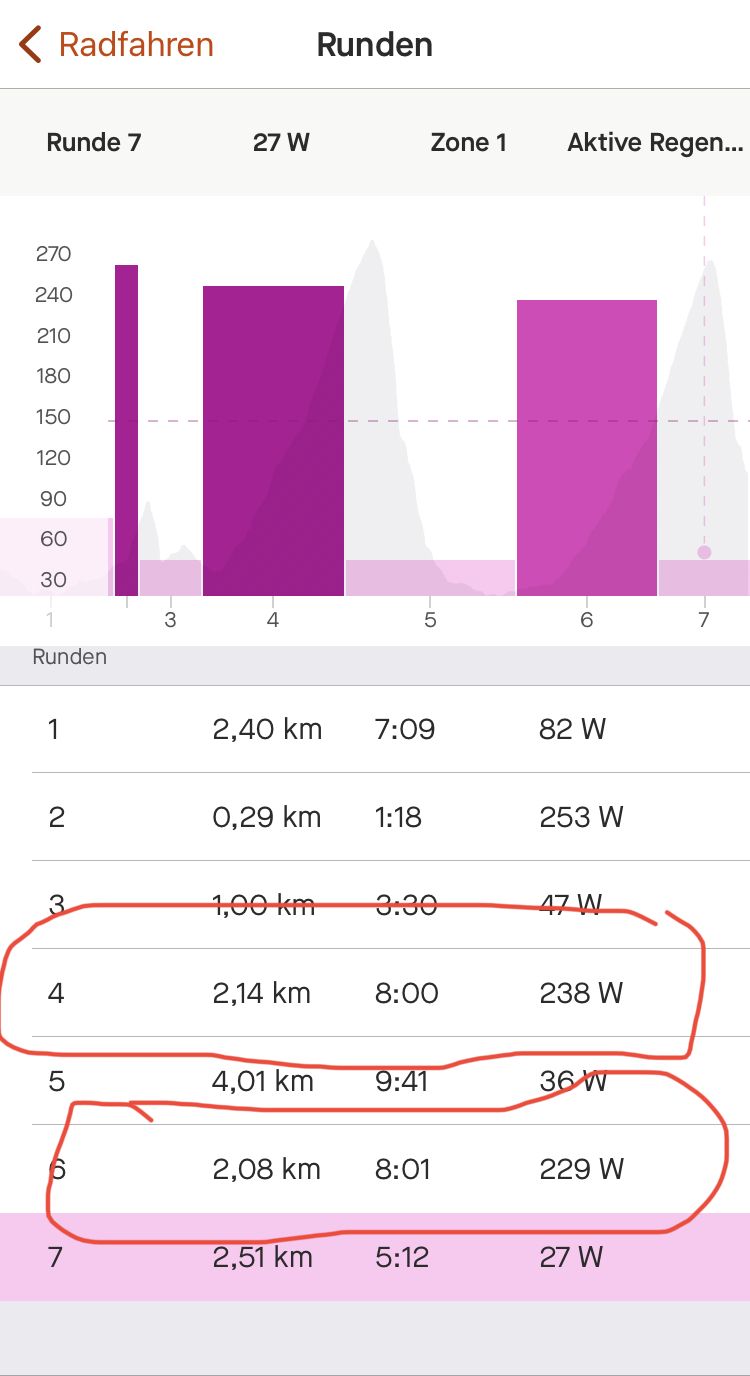Tap Zone 1 in summary header
750x1376 pixels.
(x=468, y=143)
